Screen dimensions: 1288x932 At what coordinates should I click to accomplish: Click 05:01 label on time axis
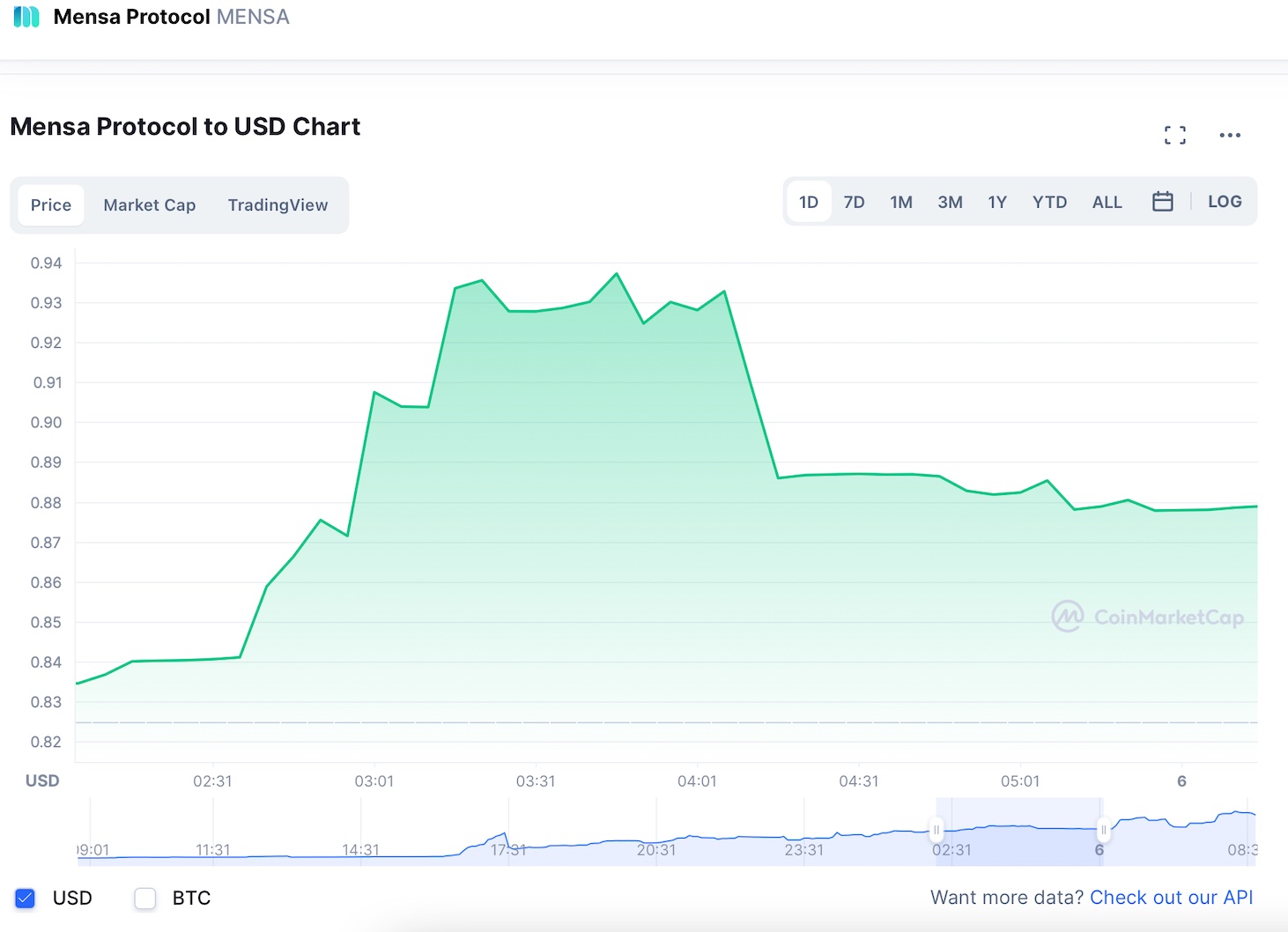(1020, 781)
